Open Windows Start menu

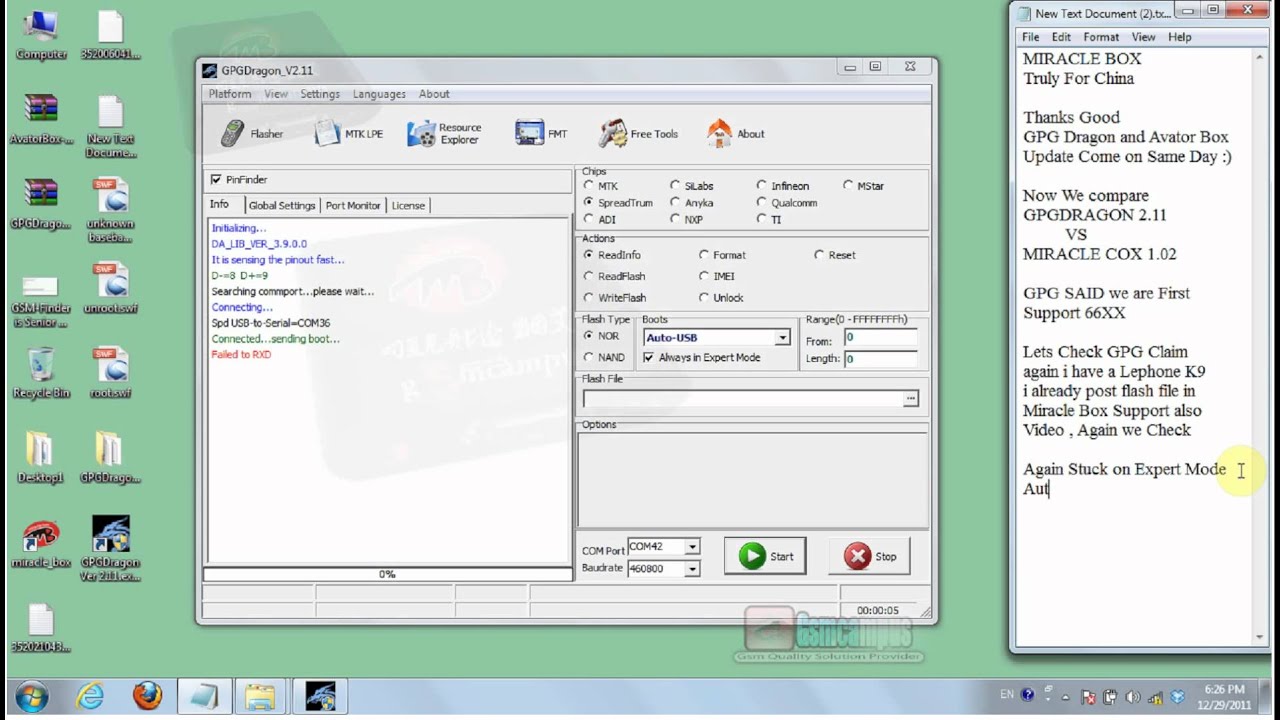tap(32, 695)
